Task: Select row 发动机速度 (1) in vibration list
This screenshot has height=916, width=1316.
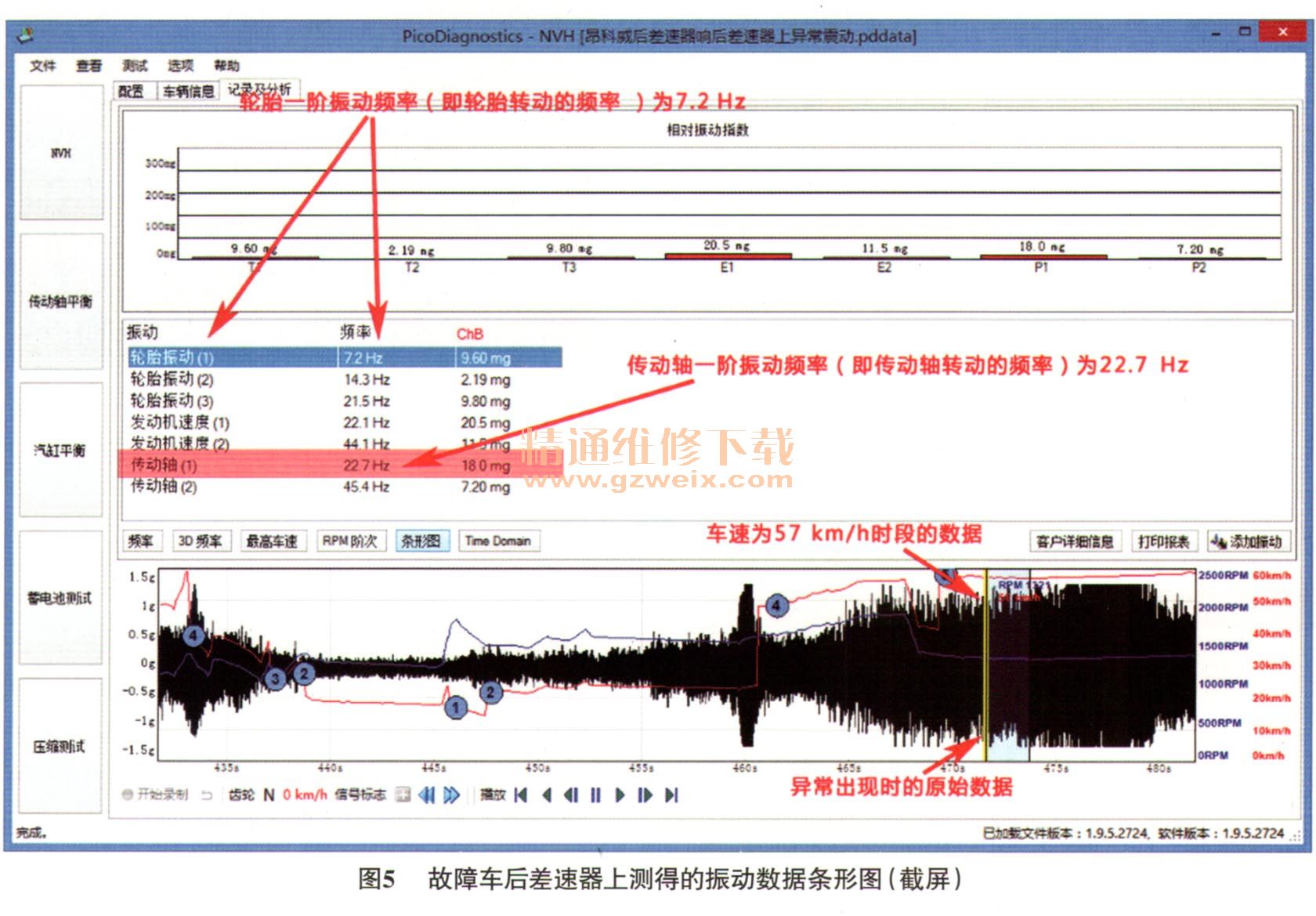Action: [x=345, y=422]
